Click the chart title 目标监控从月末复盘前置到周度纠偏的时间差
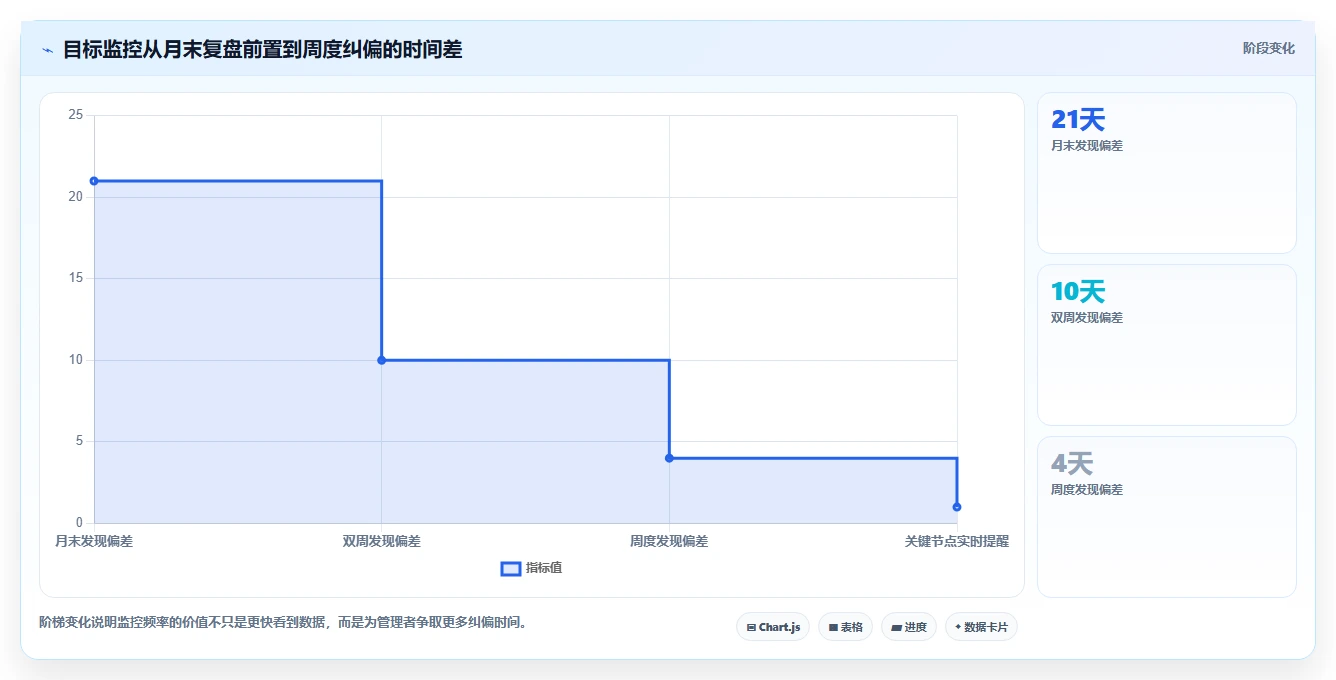Viewport: 1336px width, 680px height. point(263,49)
